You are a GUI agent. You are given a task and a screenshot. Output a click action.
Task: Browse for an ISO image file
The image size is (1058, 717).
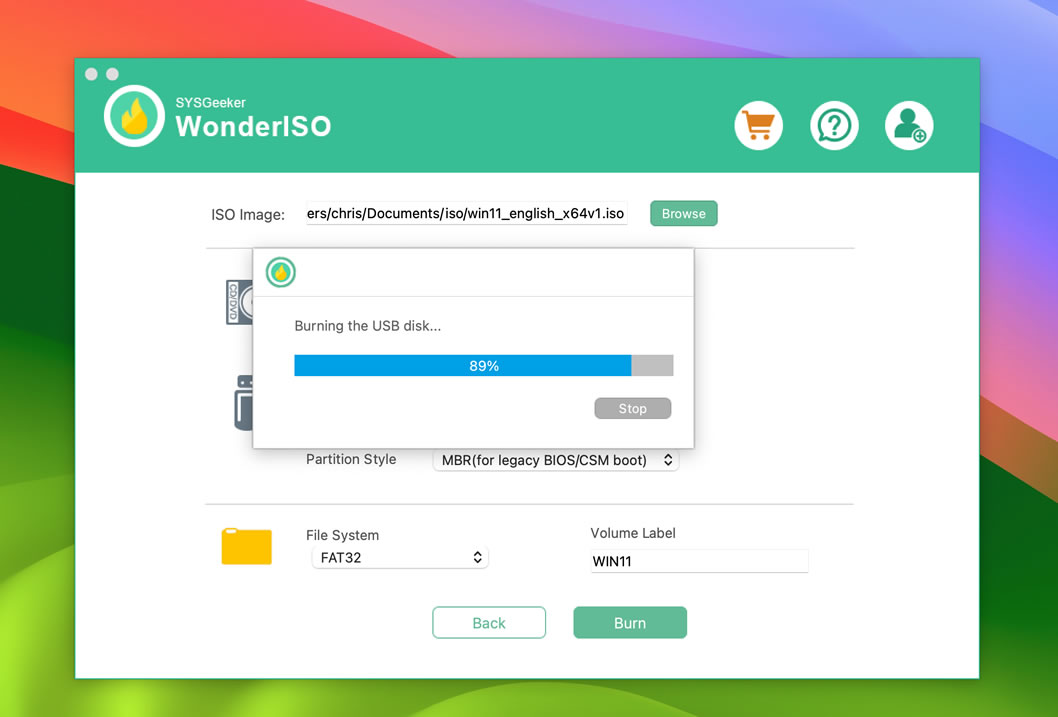point(684,213)
